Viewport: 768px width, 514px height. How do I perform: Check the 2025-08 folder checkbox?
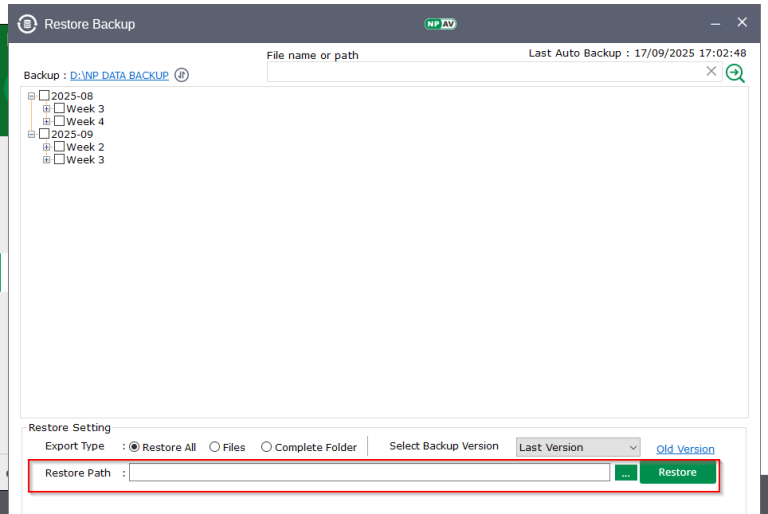pos(44,95)
